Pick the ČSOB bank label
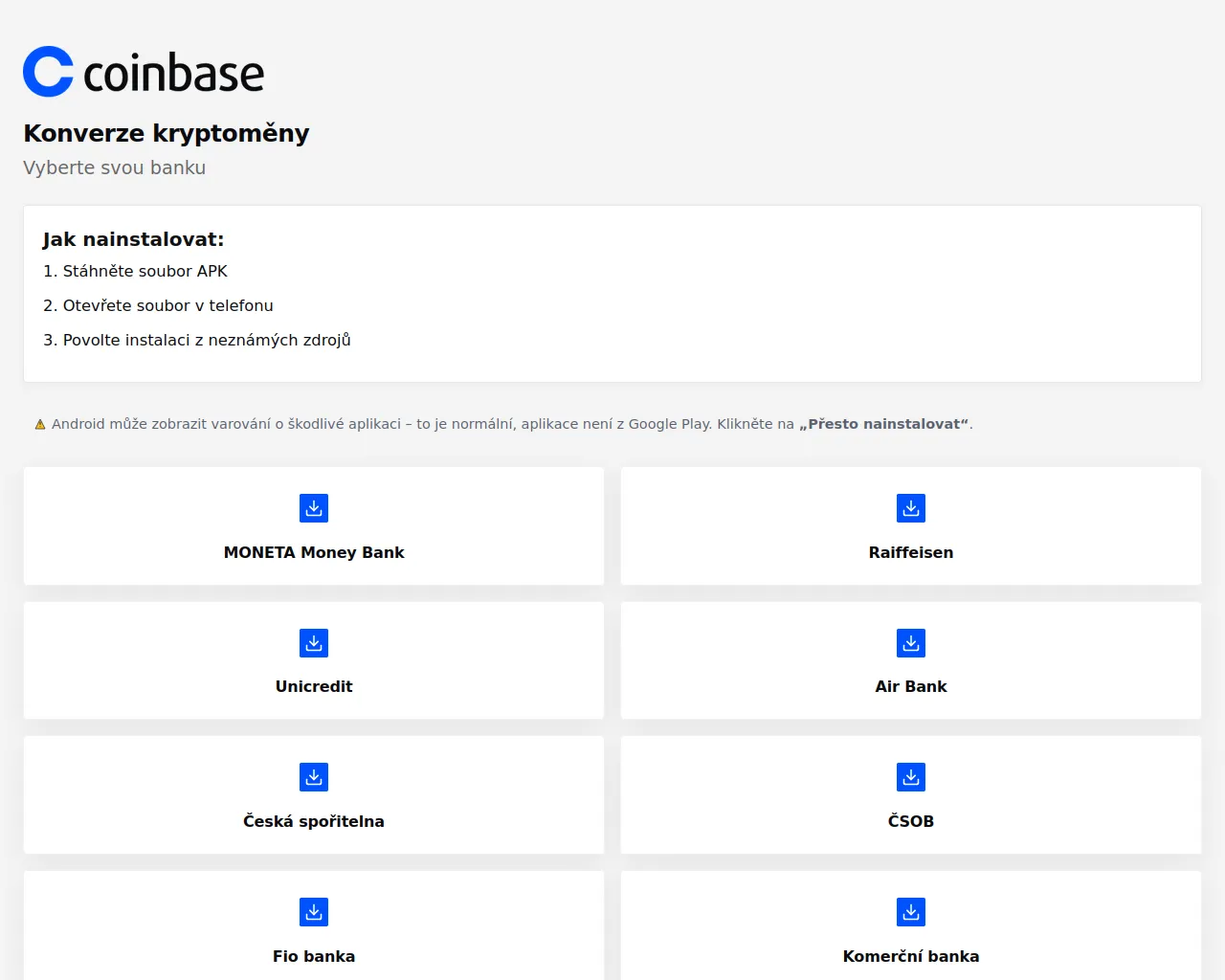Image resolution: width=1225 pixels, height=980 pixels. coord(911,821)
